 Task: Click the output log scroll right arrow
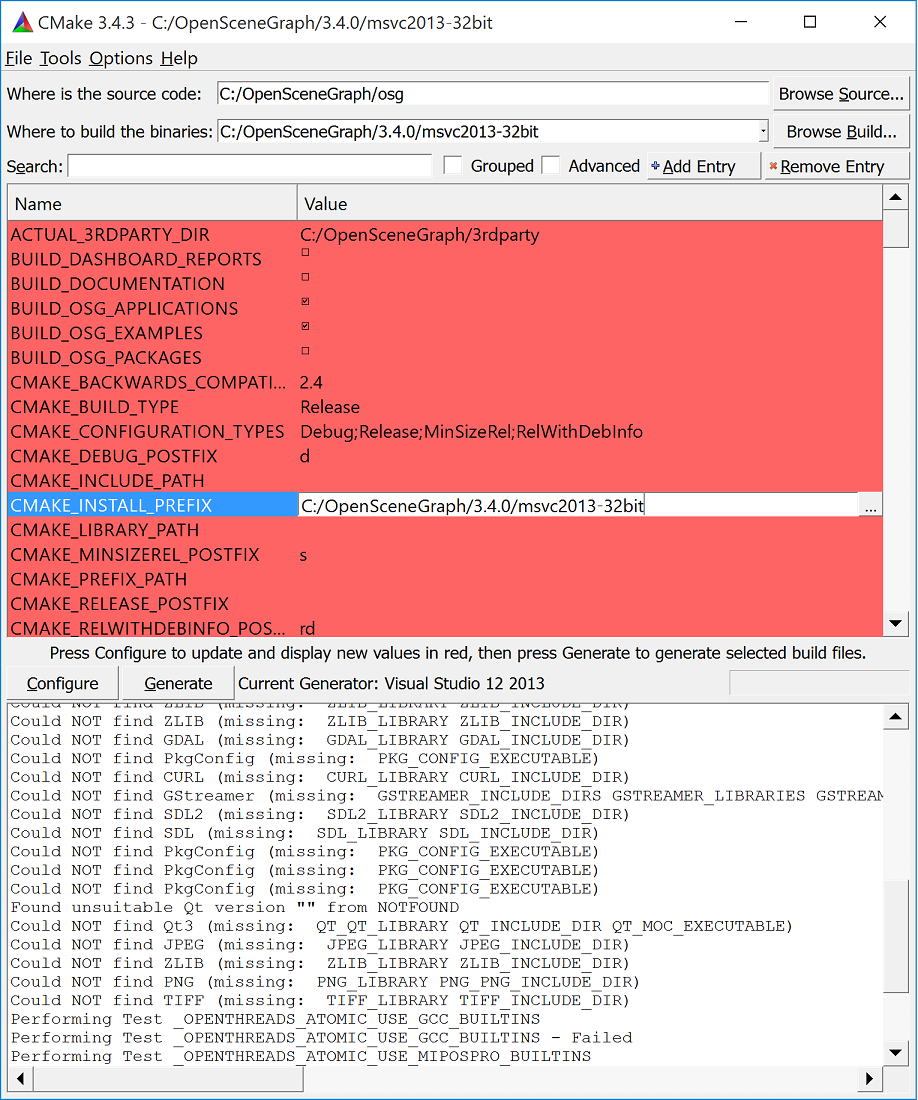point(870,1078)
